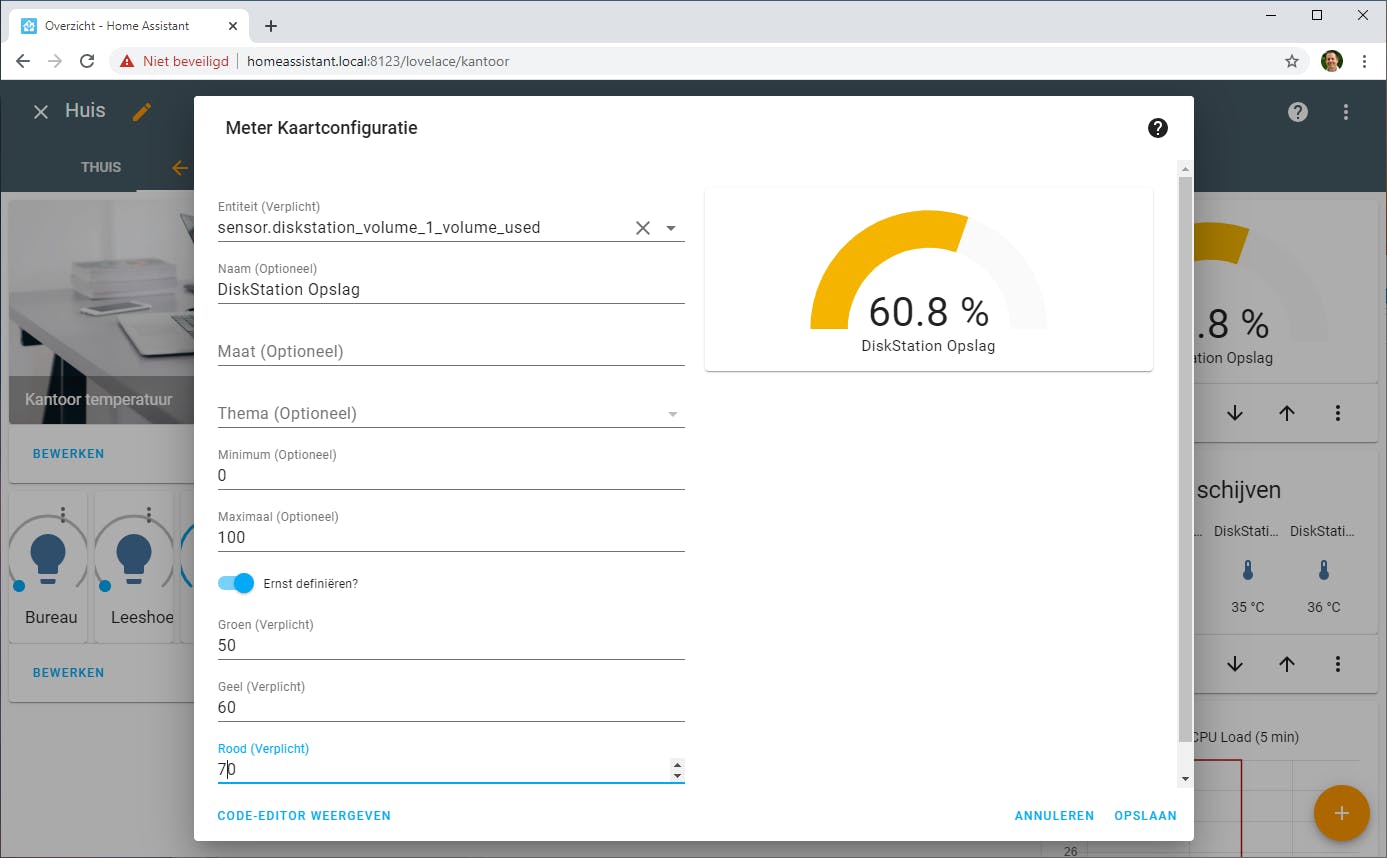The image size is (1387, 858).
Task: Toggle the 'Ernst definiëren?' switch
Action: [237, 583]
